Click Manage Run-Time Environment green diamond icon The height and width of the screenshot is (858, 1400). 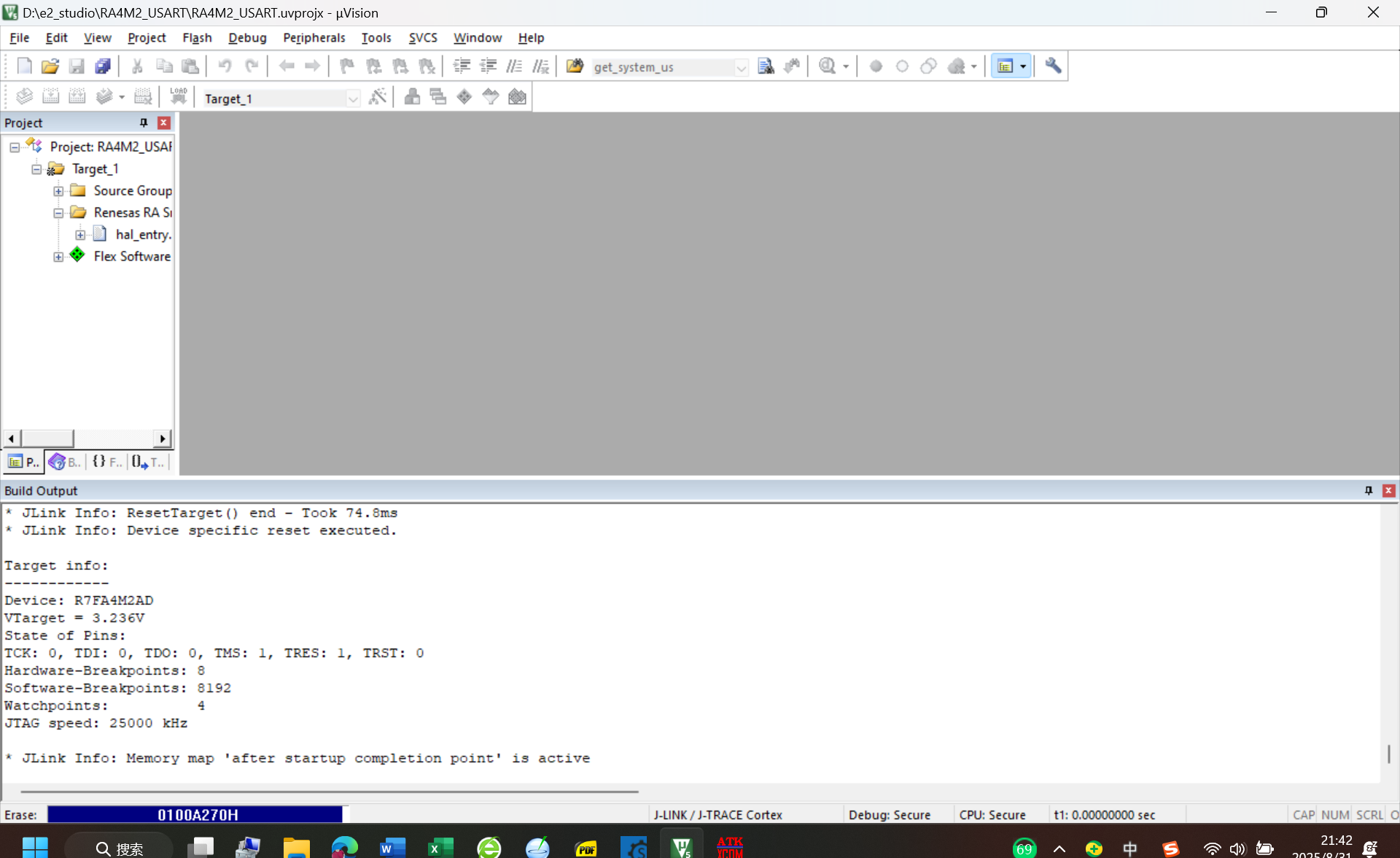(464, 97)
